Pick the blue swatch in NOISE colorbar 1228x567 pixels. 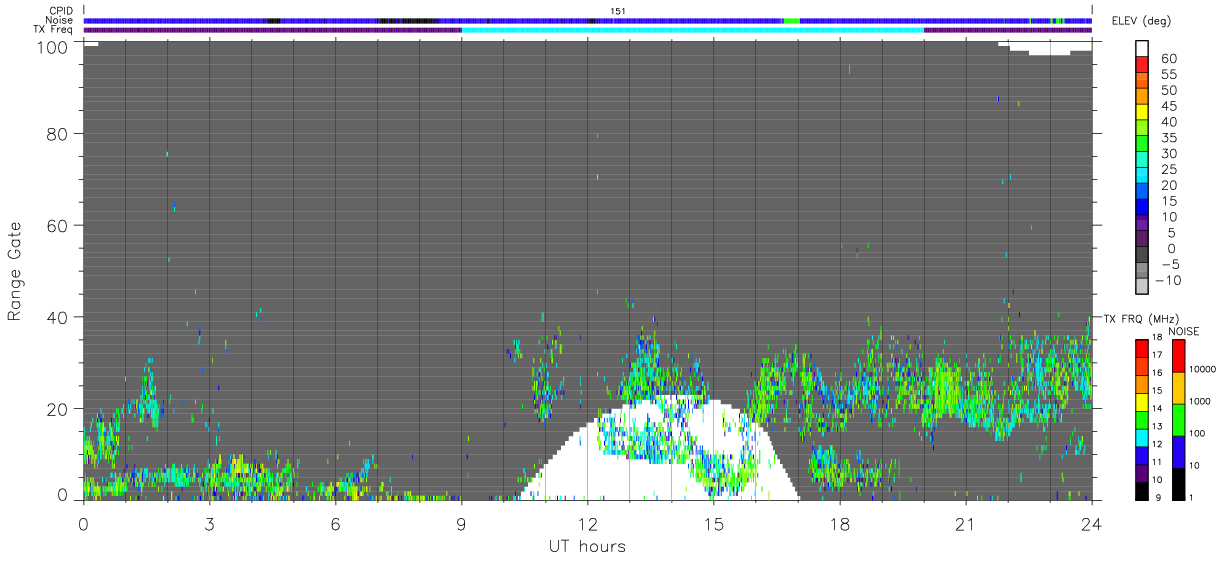1177,452
